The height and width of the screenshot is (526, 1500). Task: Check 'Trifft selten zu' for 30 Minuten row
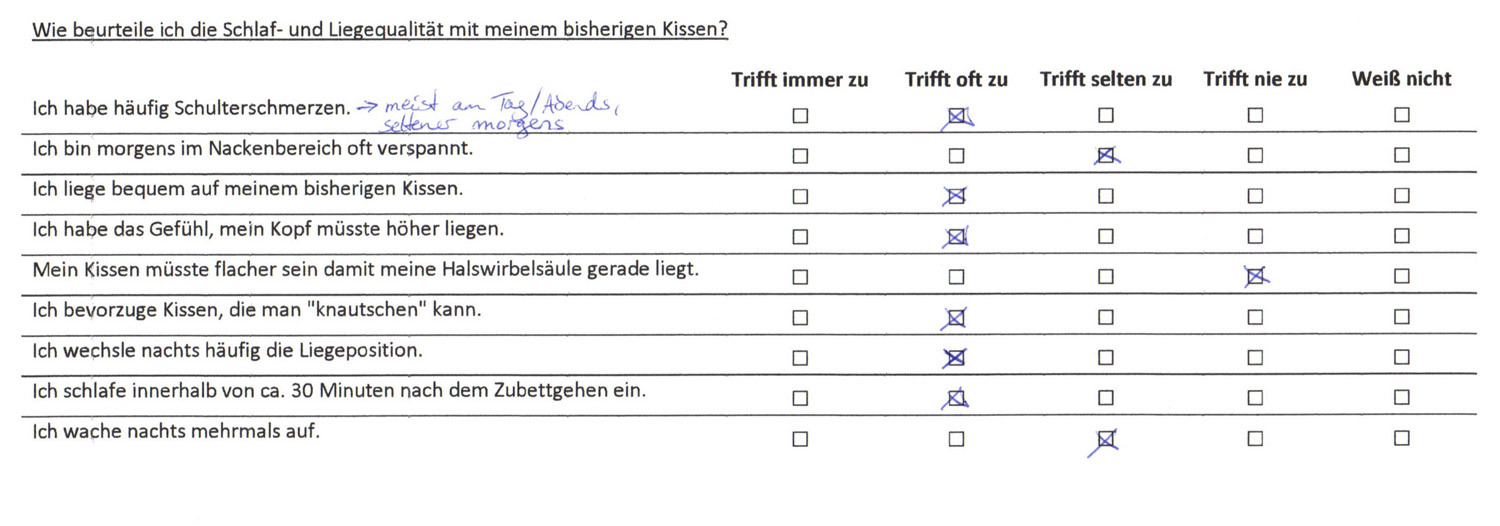coord(1105,398)
